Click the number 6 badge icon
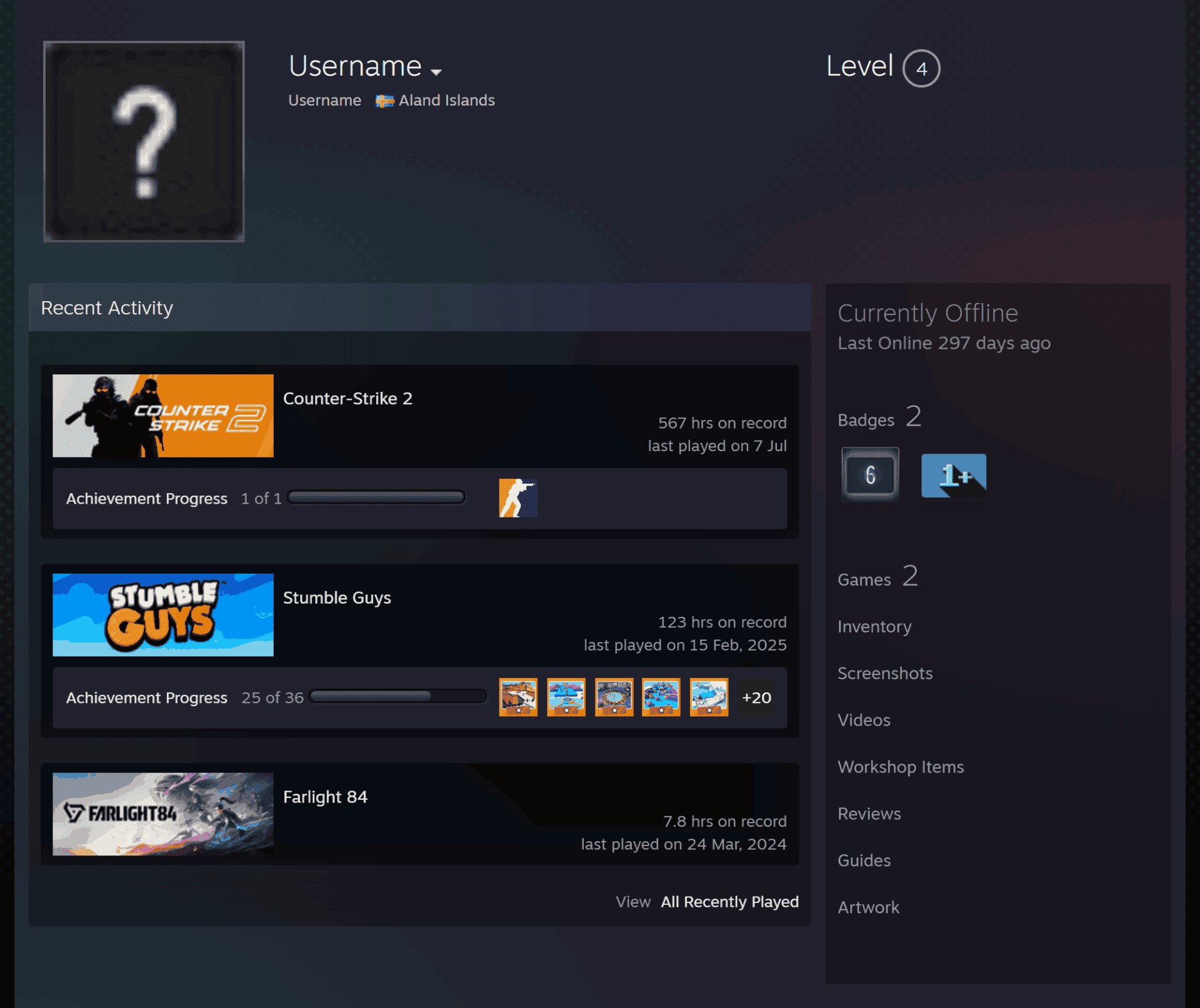This screenshot has height=1008, width=1200. (x=870, y=475)
